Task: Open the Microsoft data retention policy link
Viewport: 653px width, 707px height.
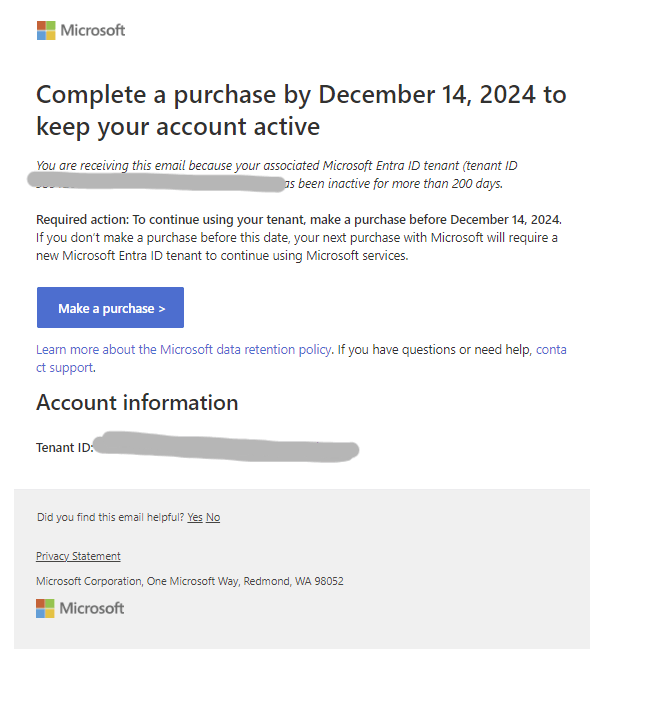Action: (184, 349)
